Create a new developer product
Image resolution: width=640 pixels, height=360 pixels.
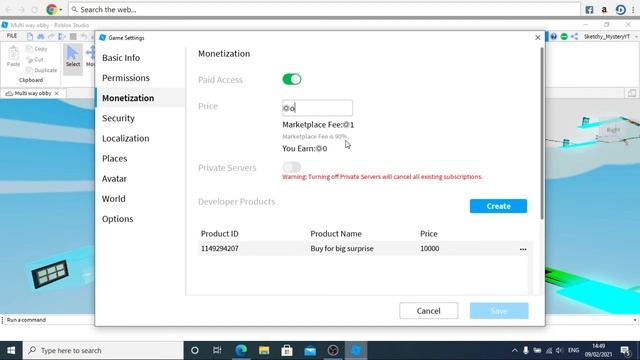(x=498, y=206)
